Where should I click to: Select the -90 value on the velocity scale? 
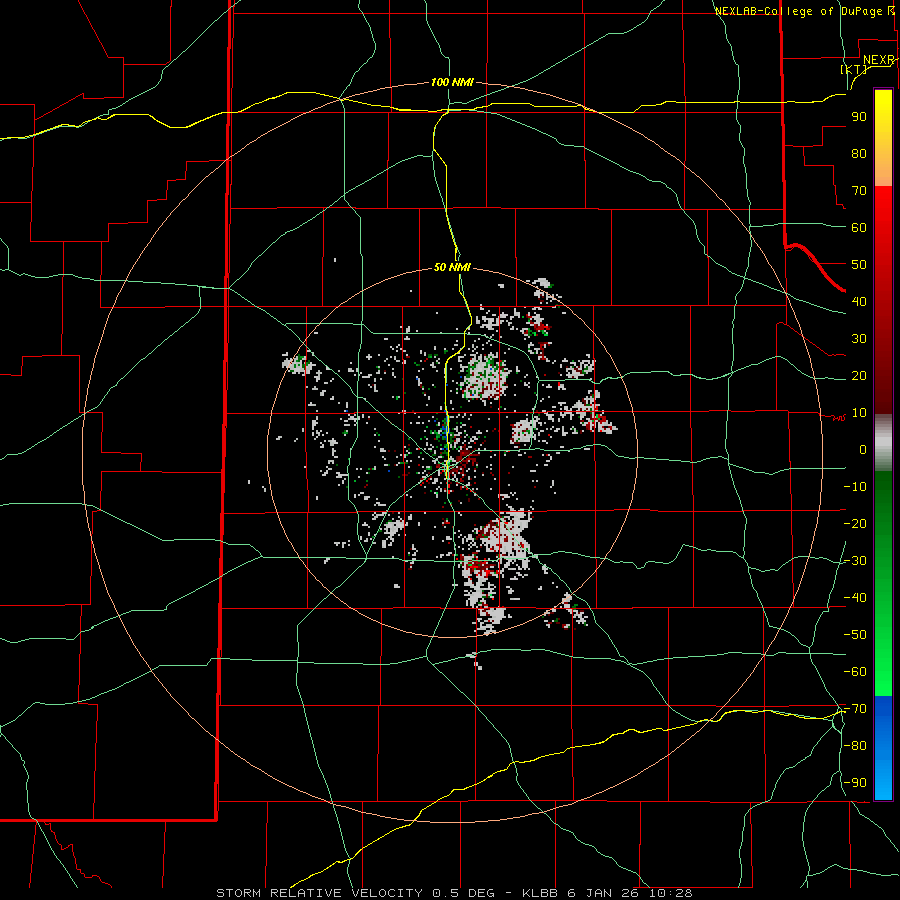(x=855, y=783)
